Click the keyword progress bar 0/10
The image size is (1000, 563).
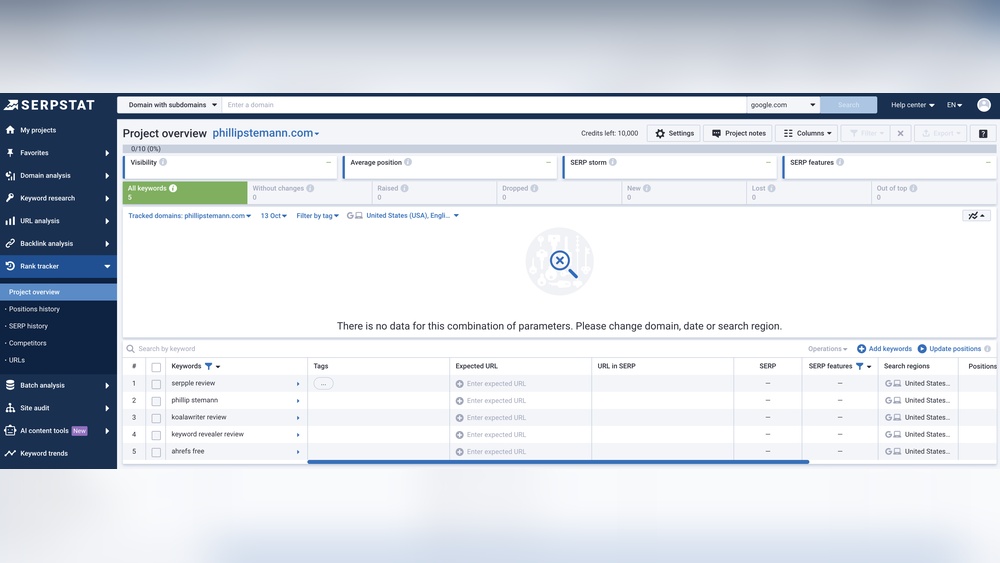coord(559,149)
